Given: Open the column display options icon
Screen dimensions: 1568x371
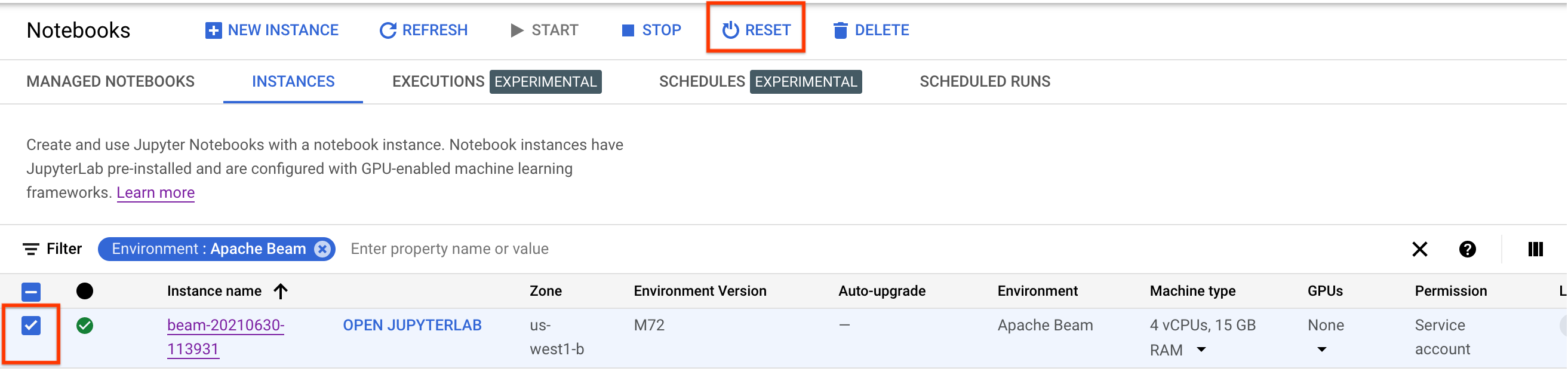Looking at the screenshot, I should 1535,249.
